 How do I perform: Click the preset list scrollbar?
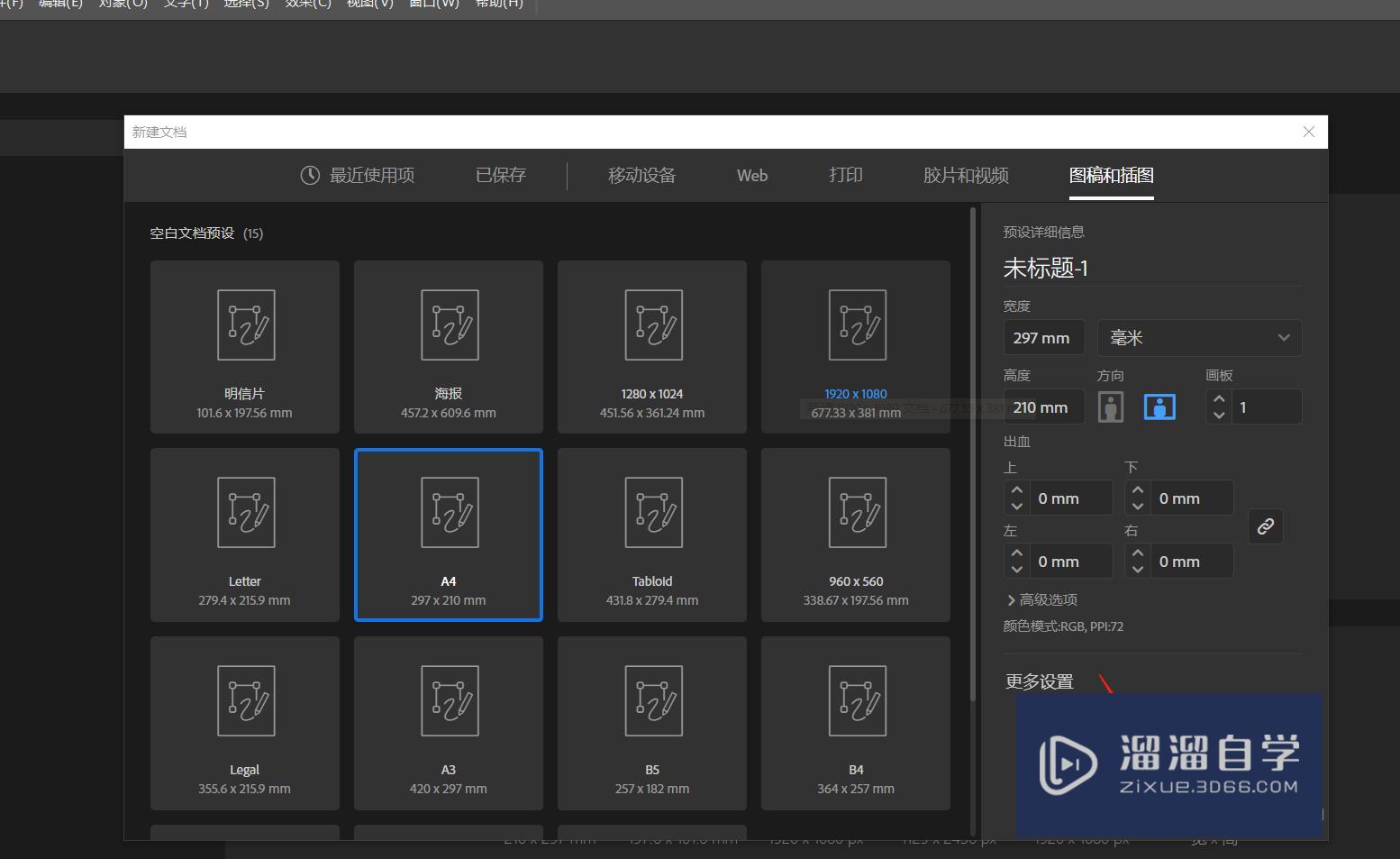(x=973, y=455)
